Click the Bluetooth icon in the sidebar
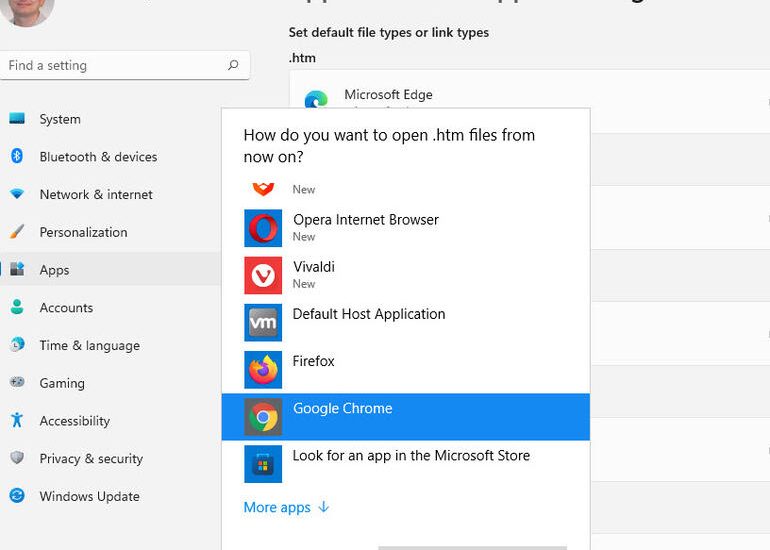Viewport: 770px width, 550px height. tap(17, 156)
